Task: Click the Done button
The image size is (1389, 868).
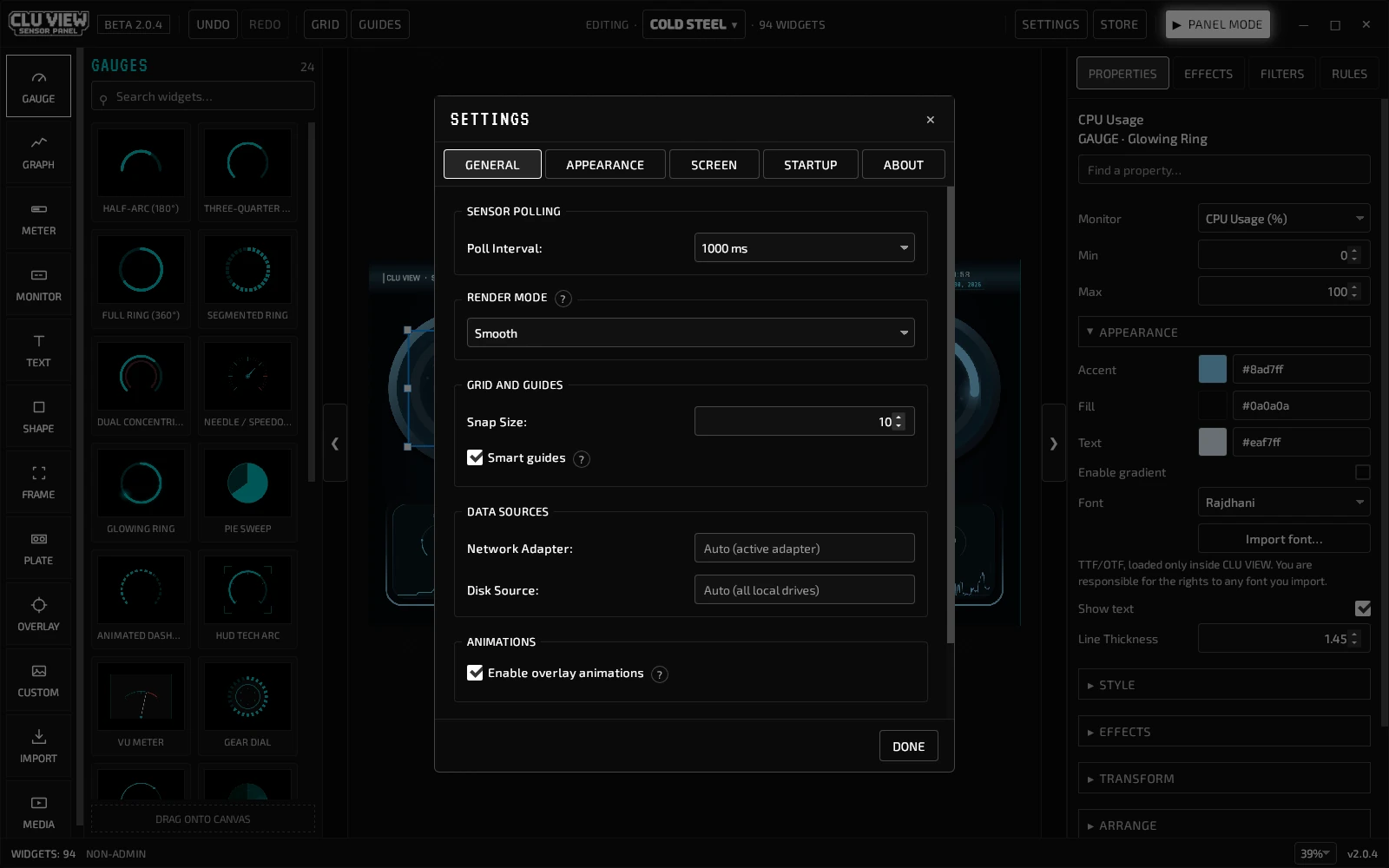Action: pyautogui.click(x=909, y=746)
